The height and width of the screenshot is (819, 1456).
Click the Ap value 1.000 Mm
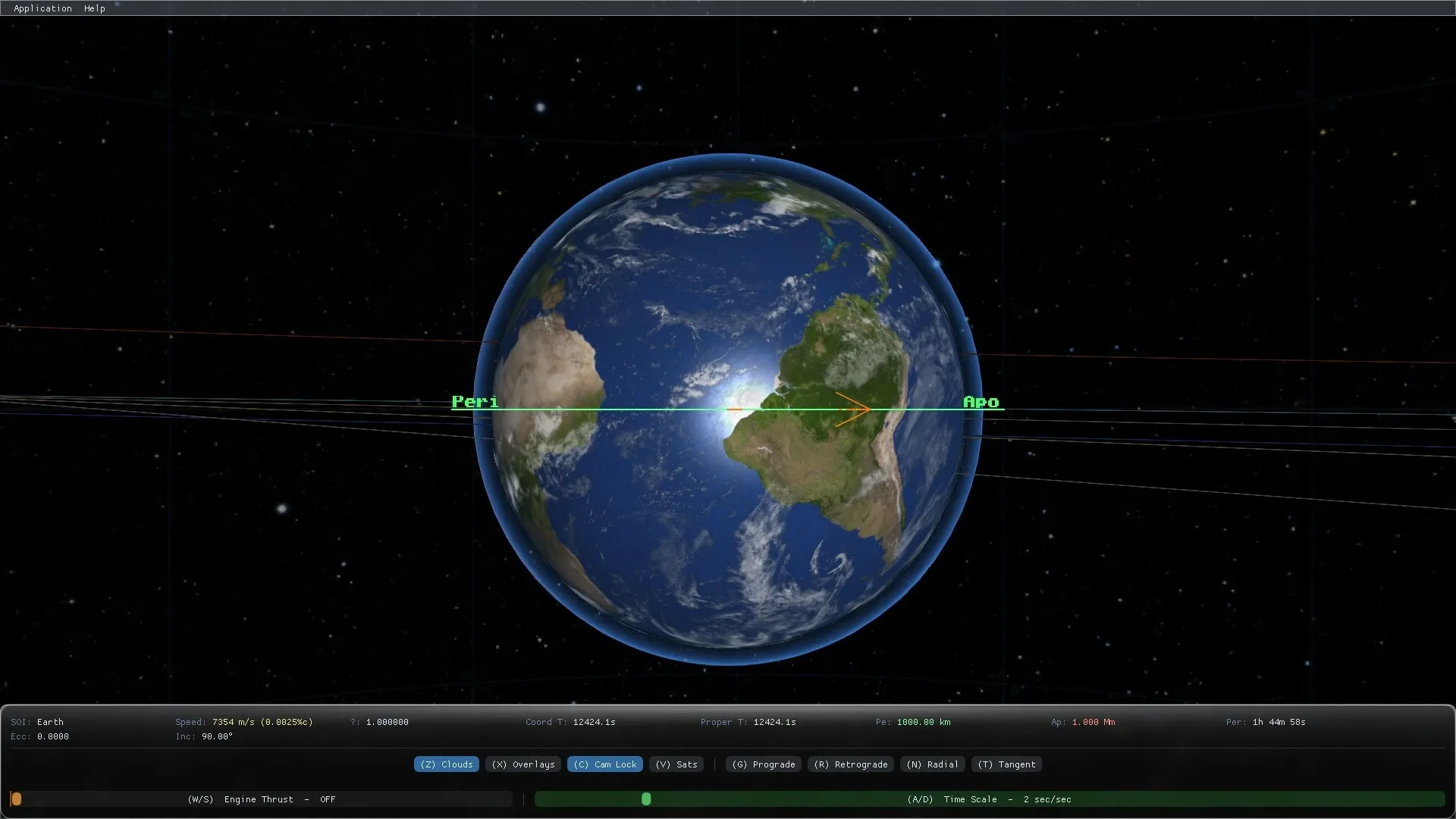[1094, 722]
